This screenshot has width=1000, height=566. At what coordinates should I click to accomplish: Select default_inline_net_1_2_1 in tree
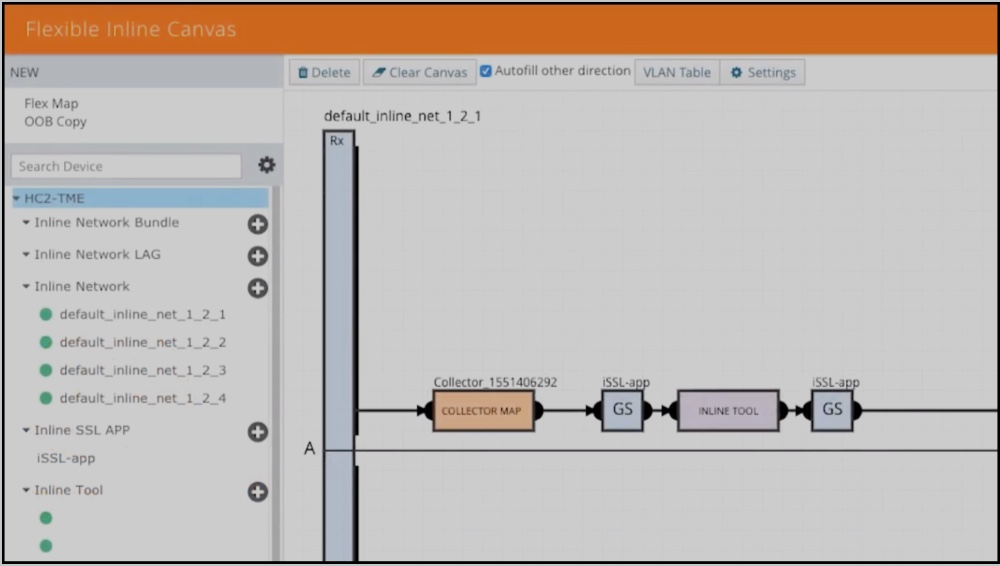point(143,315)
